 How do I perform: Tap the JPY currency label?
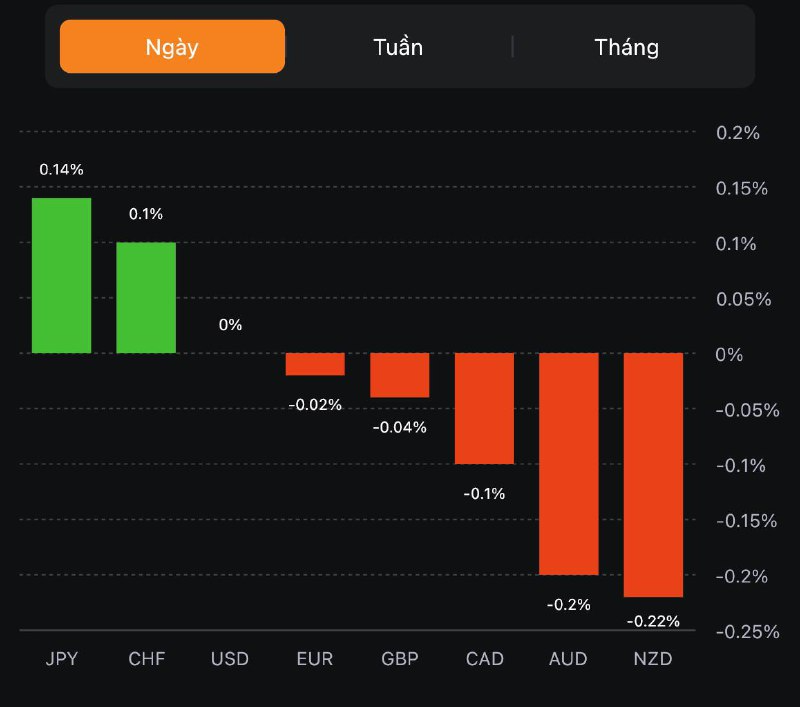click(x=62, y=659)
